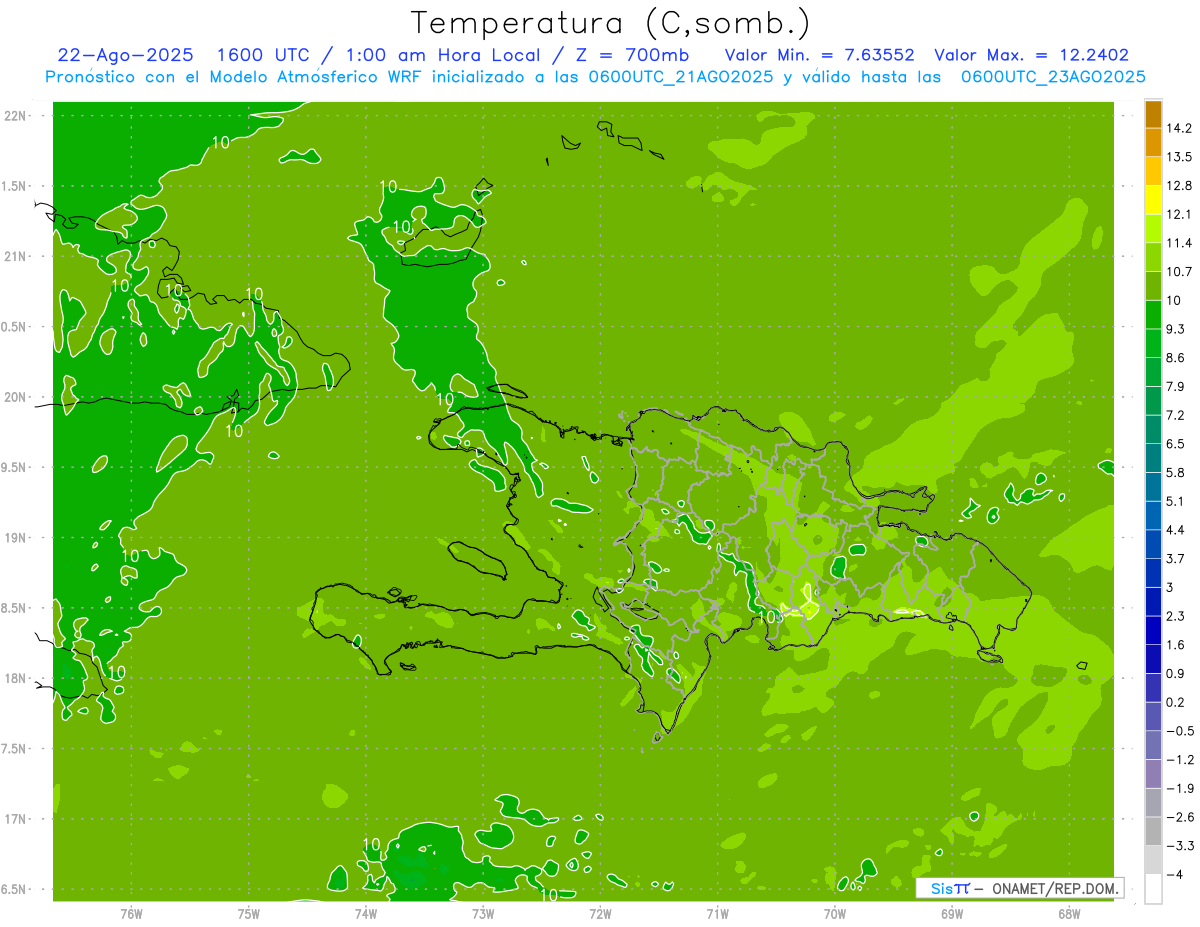Click the "13.5" colorbar value

click(x=1180, y=157)
